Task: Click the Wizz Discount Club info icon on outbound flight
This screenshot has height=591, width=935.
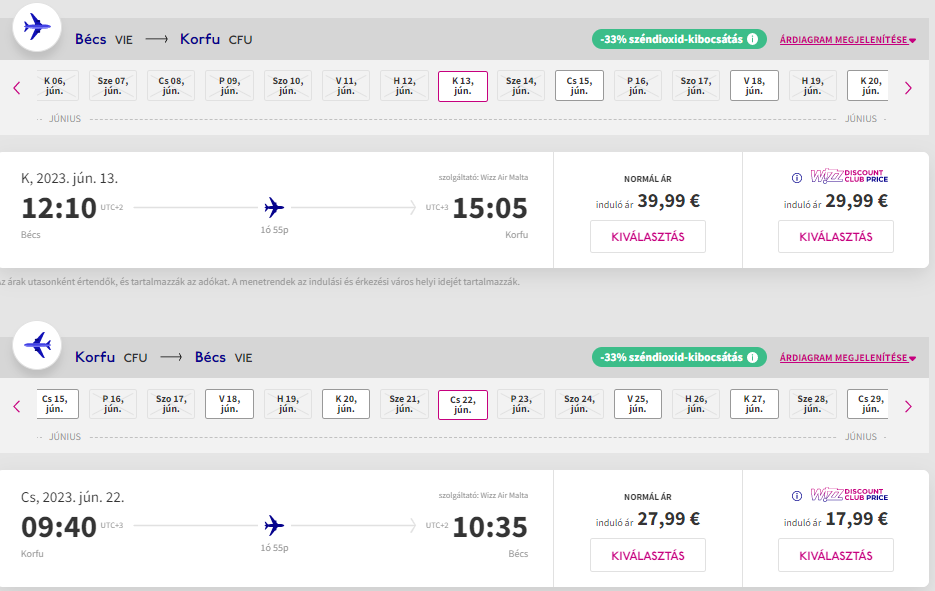Action: pos(797,178)
